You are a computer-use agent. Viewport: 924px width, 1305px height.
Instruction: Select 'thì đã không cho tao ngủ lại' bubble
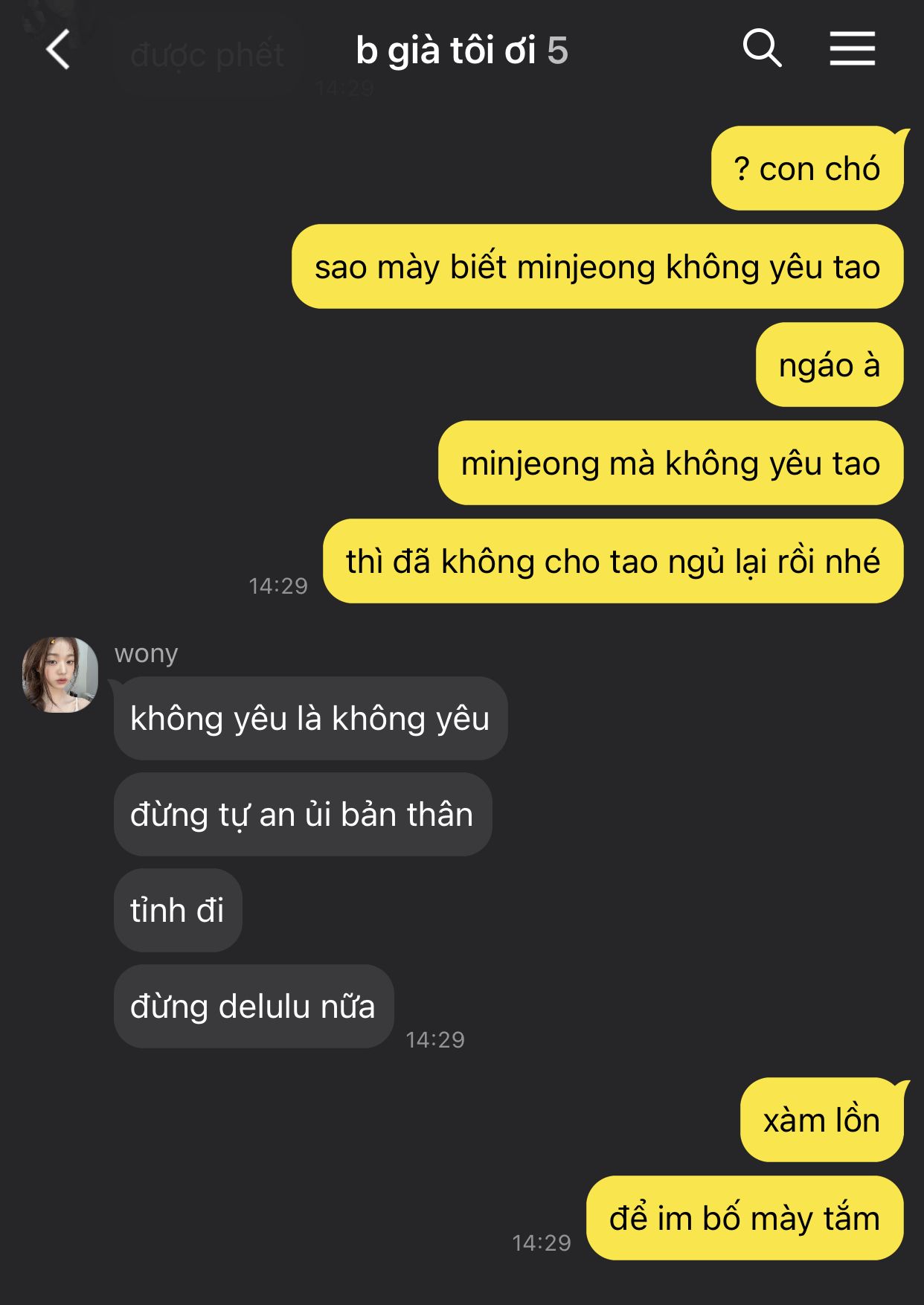(613, 561)
